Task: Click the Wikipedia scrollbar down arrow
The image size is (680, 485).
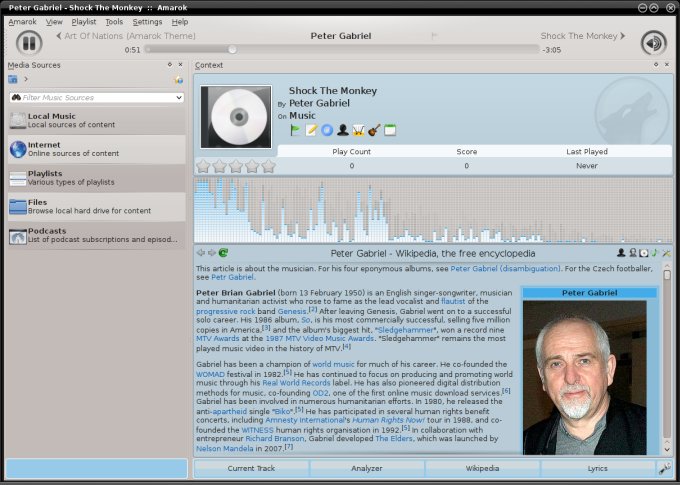Action: coord(667,449)
